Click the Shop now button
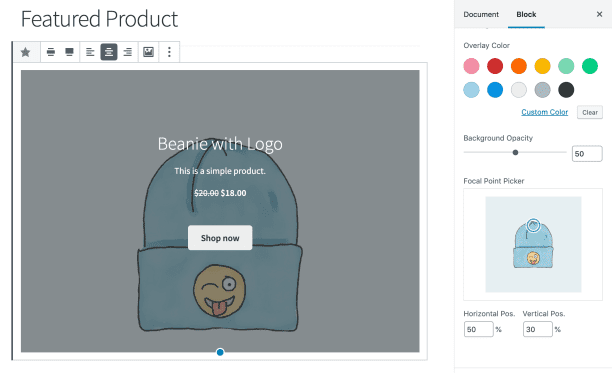The height and width of the screenshot is (373, 612). click(220, 238)
